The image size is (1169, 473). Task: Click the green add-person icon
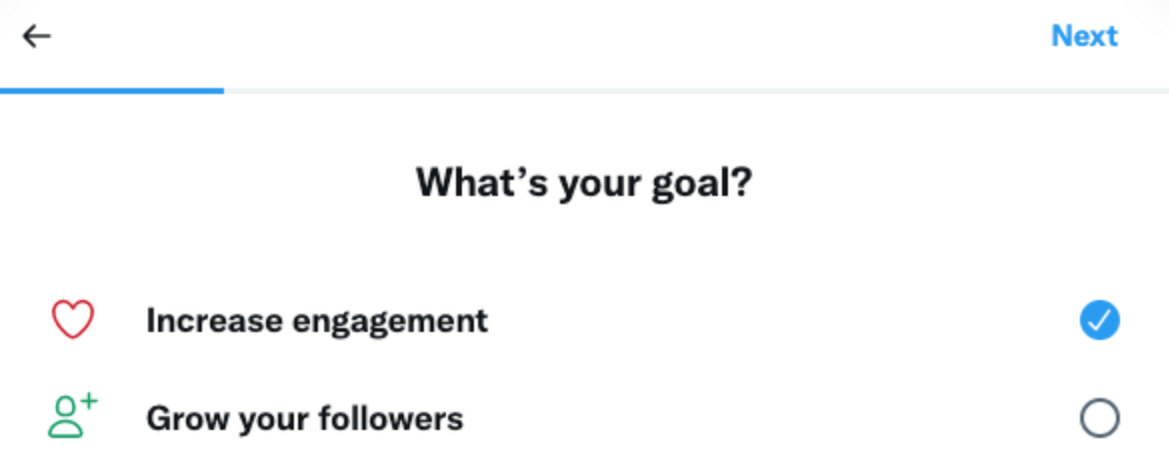72,417
